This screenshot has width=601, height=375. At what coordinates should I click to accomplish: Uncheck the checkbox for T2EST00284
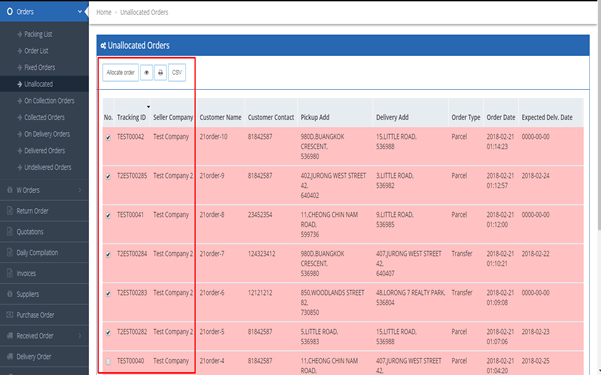pos(108,254)
